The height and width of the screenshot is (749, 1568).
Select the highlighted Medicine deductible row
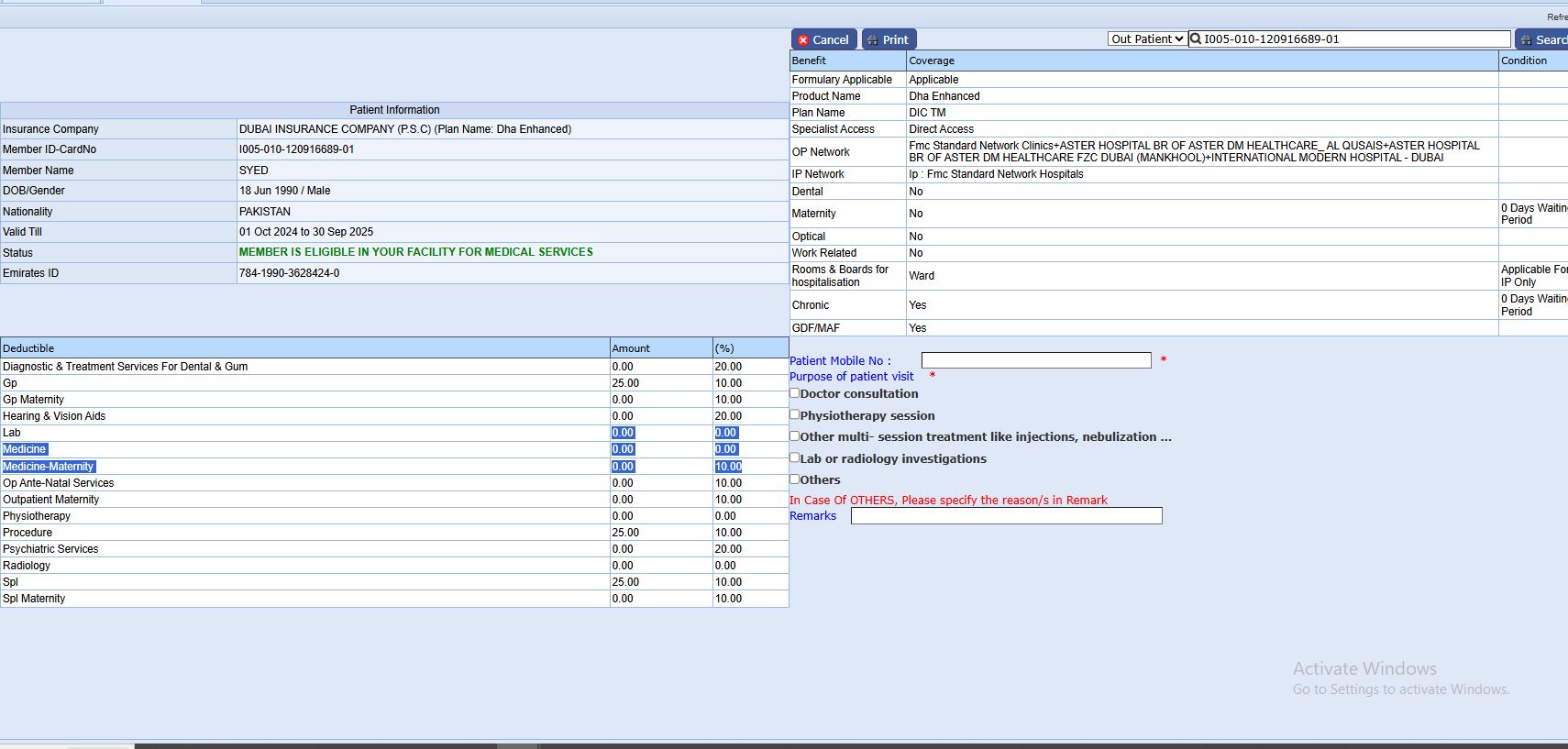25,449
